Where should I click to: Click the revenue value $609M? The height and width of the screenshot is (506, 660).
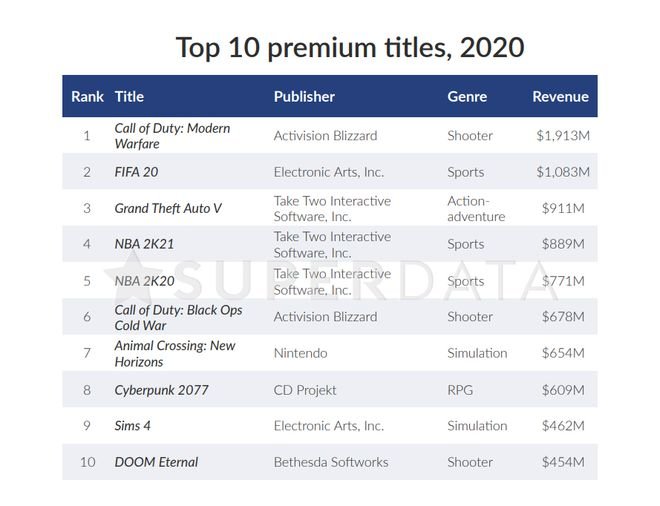563,390
